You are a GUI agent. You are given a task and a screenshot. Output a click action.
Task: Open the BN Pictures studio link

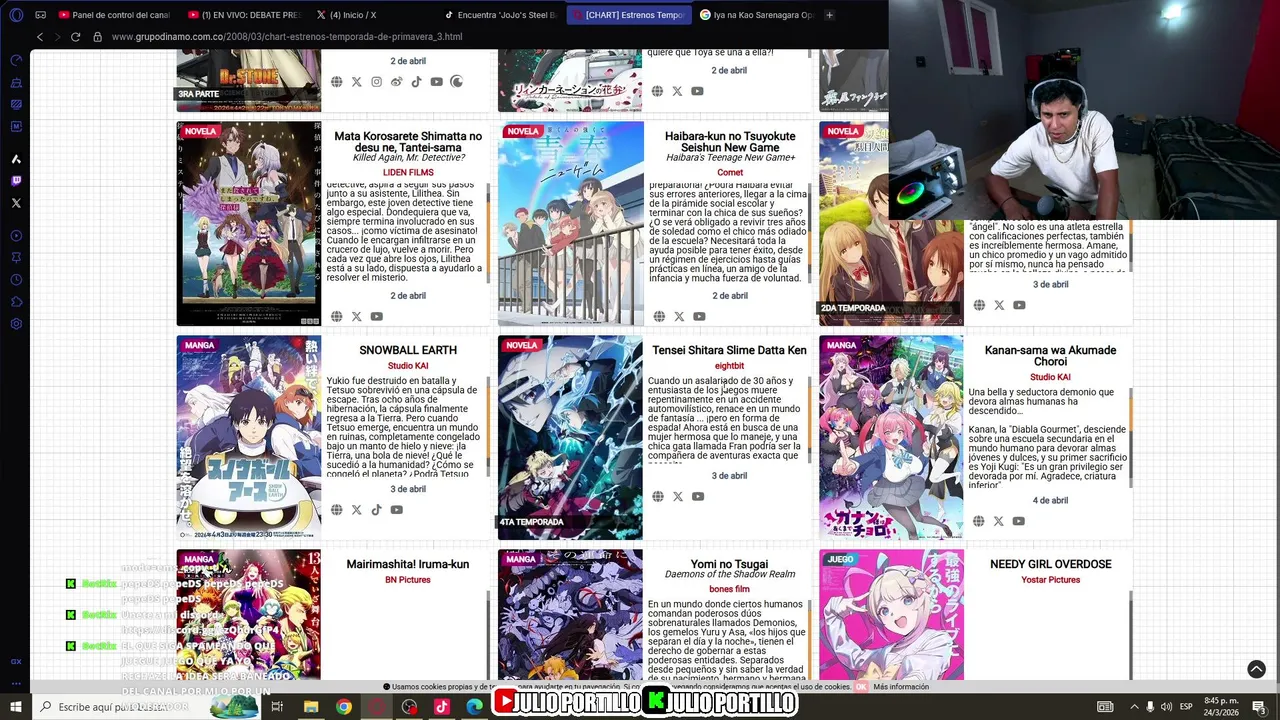tap(408, 580)
